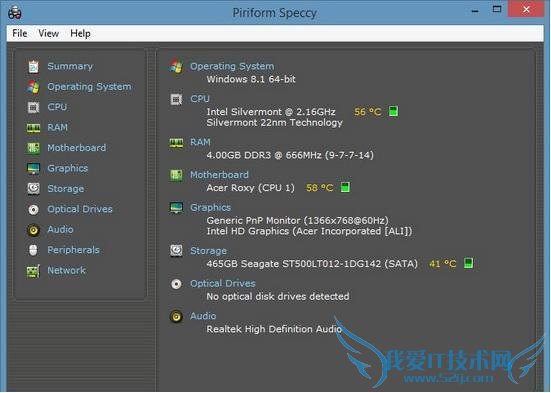551x393 pixels.
Task: Click the Optical Drives disc icon in sidebar
Action: [x=33, y=210]
